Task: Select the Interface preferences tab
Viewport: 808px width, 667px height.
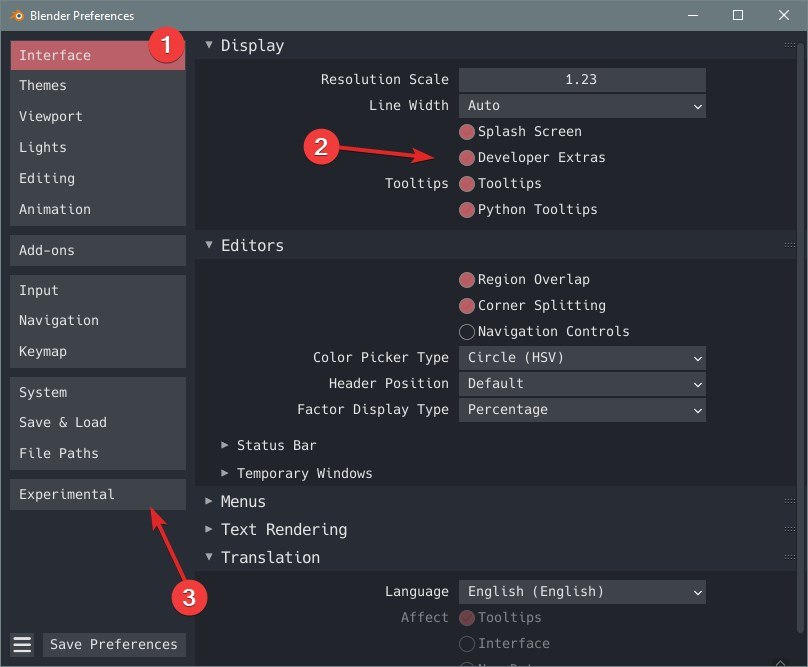Action: point(97,55)
